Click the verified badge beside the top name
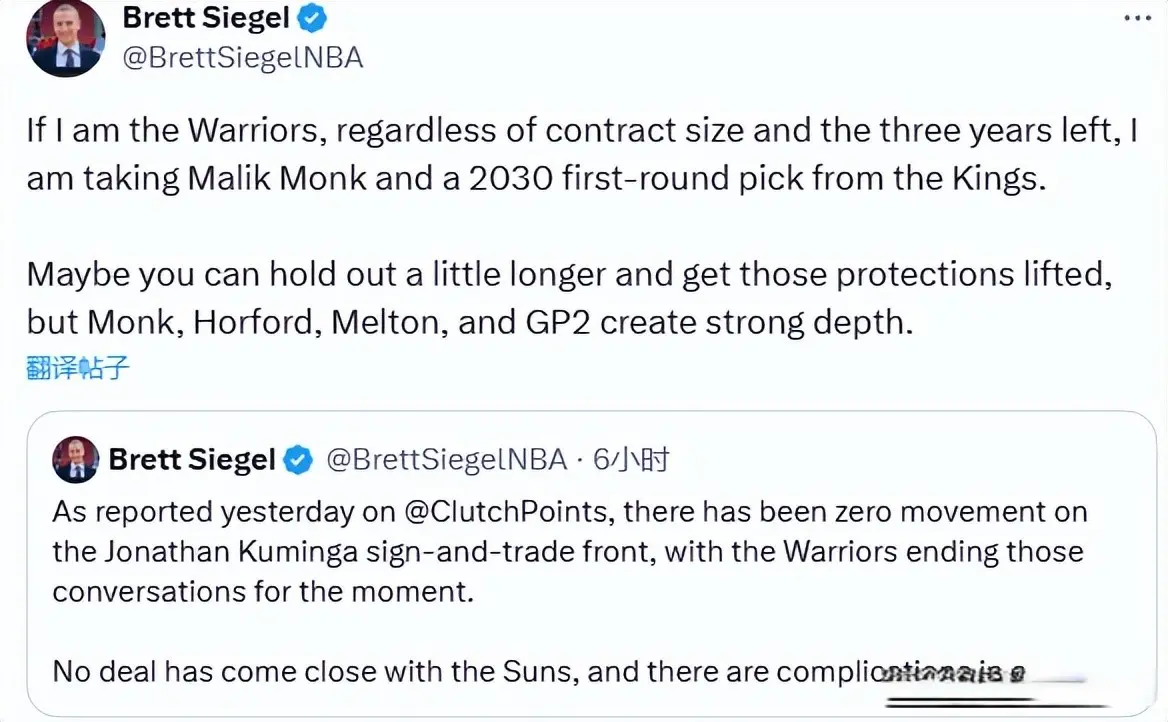 (312, 18)
